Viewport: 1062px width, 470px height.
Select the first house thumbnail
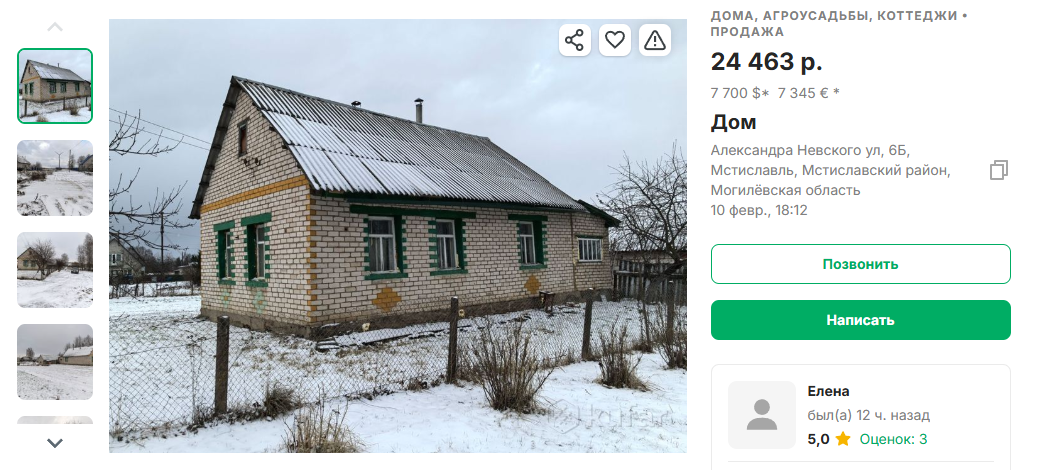point(55,86)
